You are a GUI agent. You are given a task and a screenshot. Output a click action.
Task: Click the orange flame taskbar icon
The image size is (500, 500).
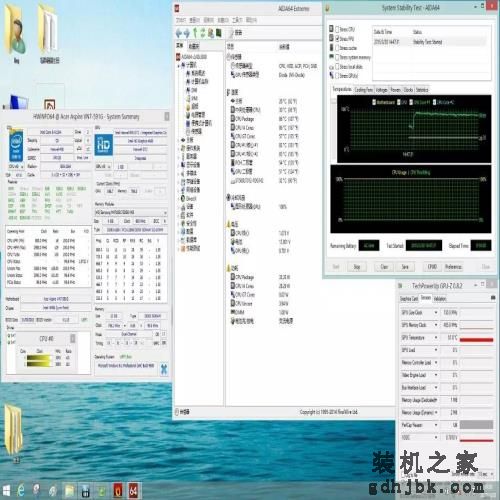[118, 491]
